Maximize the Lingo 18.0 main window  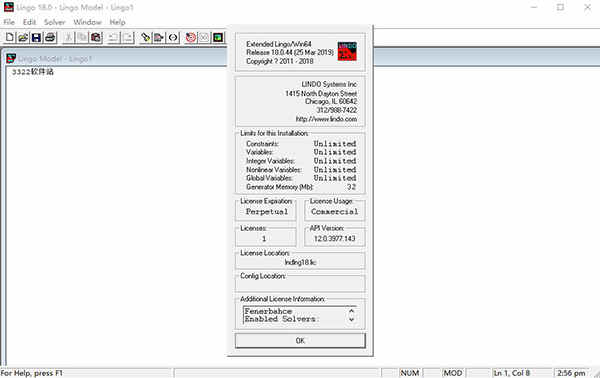pos(560,7)
